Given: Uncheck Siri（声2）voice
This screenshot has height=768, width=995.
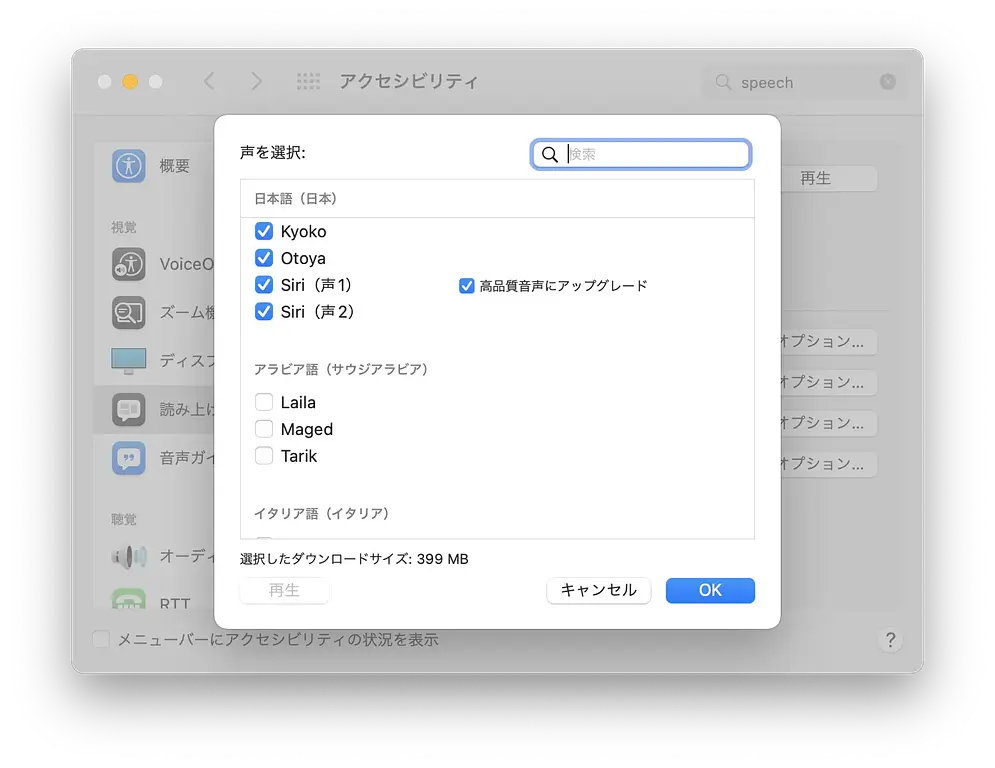Looking at the screenshot, I should [264, 312].
